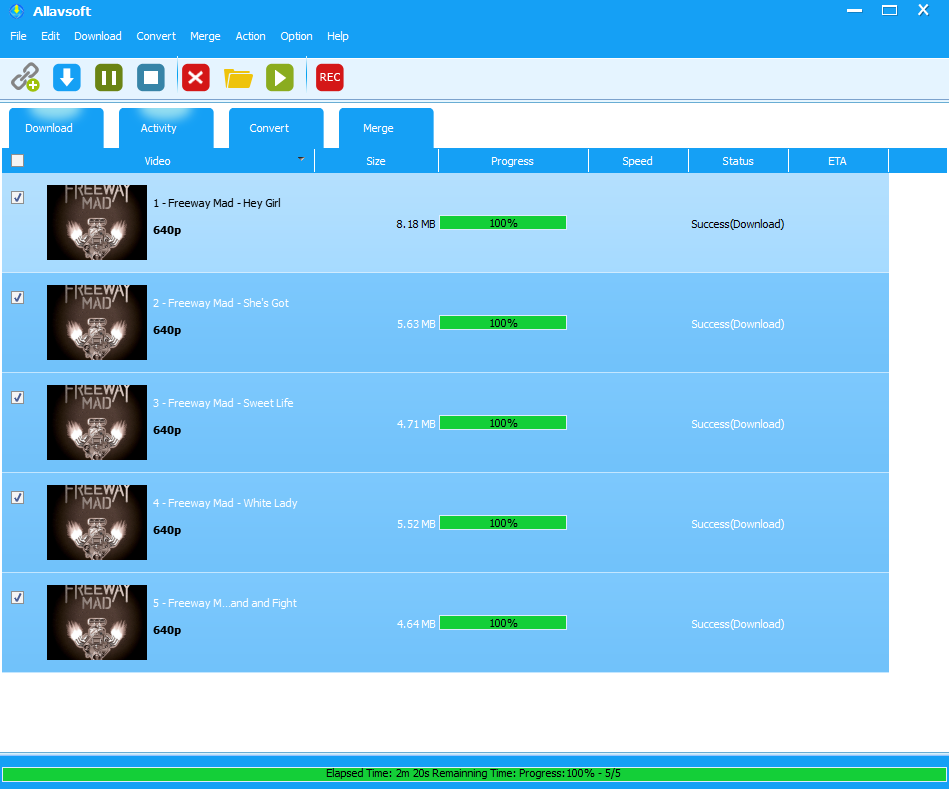Click the 5.63 MB size value

point(416,324)
